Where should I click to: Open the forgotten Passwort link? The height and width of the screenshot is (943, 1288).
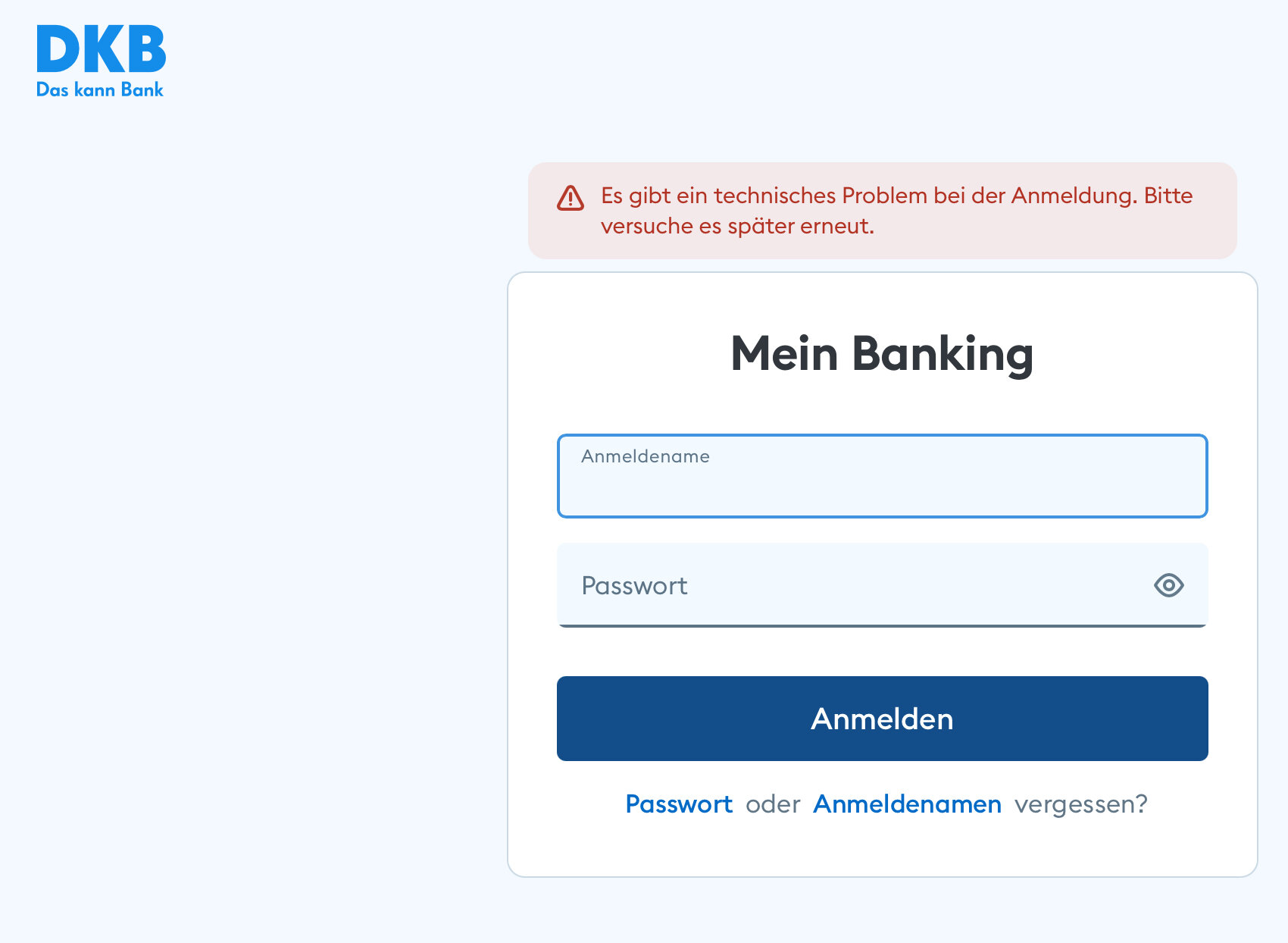pos(679,804)
